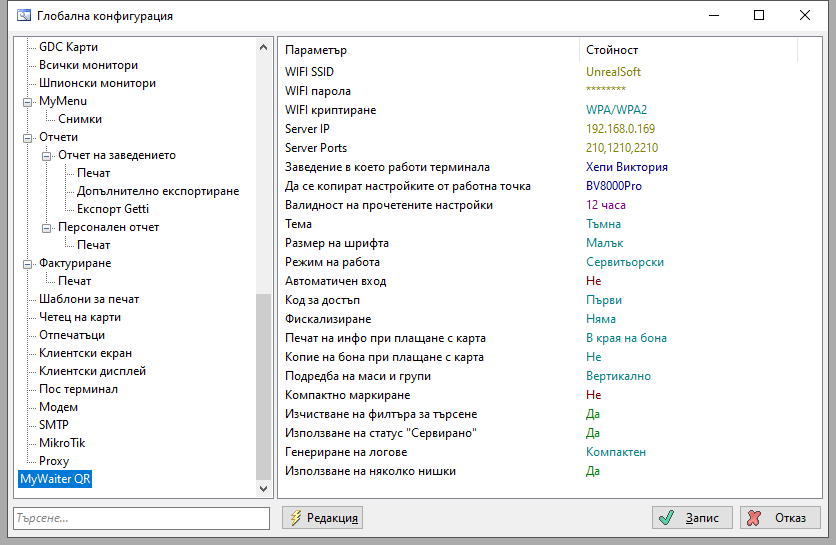Collapse the Персонален отчет tree node

[x=47, y=228]
